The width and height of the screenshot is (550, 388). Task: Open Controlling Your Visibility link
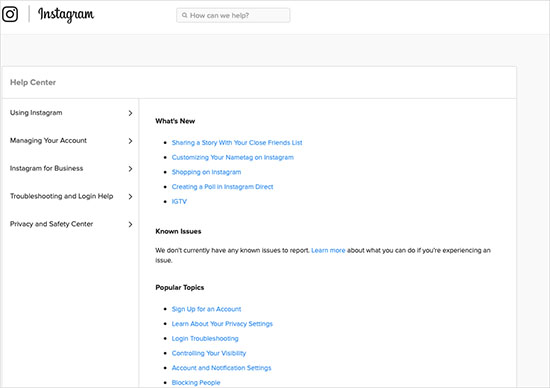click(209, 353)
